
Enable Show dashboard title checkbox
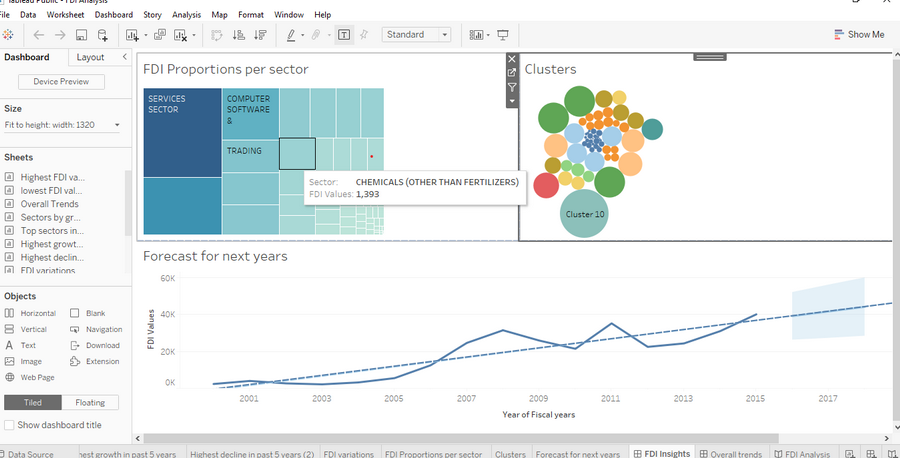tap(9, 425)
